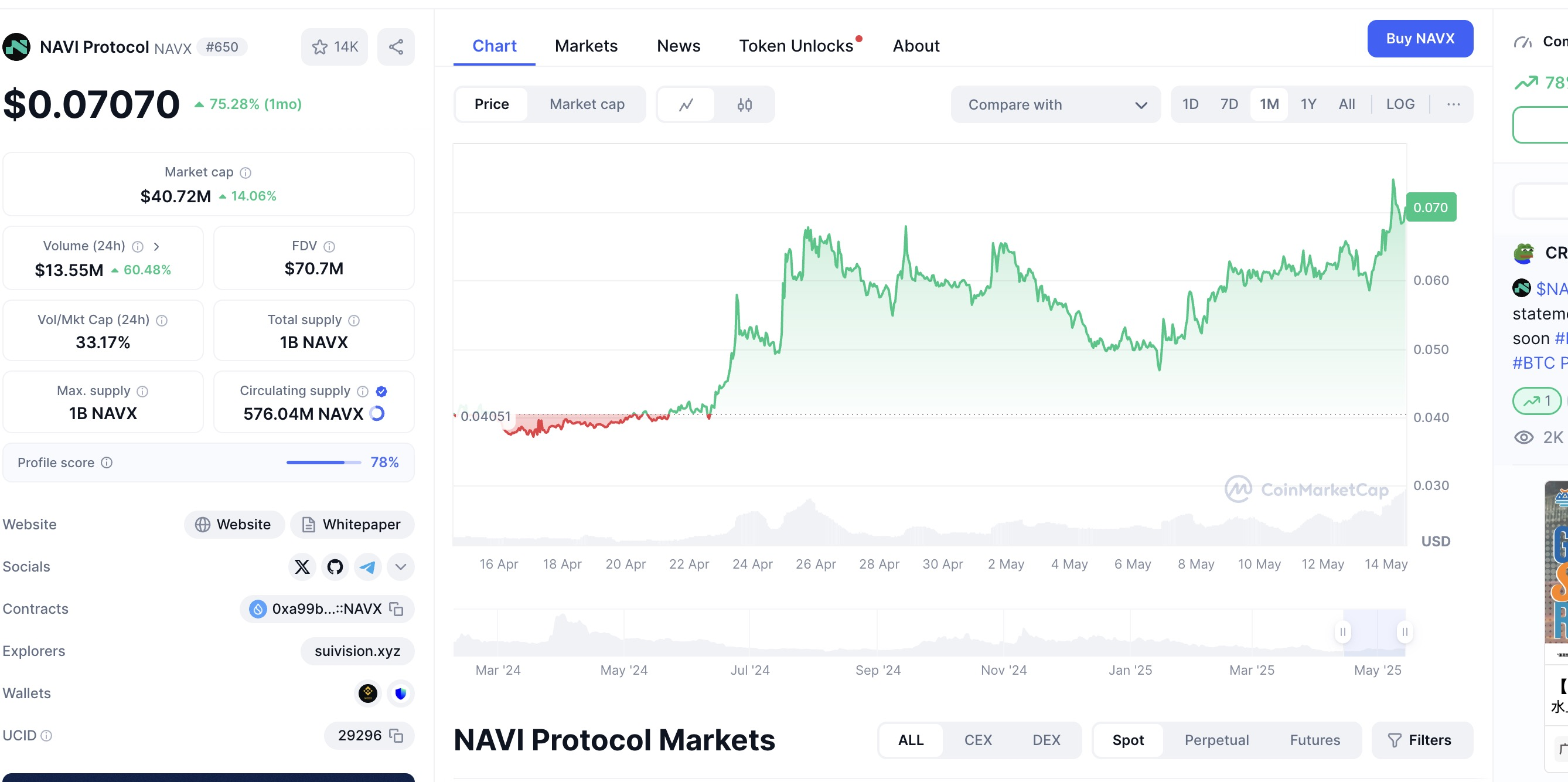Click the circulating supply progress ring icon
The width and height of the screenshot is (1568, 782).
[x=377, y=413]
